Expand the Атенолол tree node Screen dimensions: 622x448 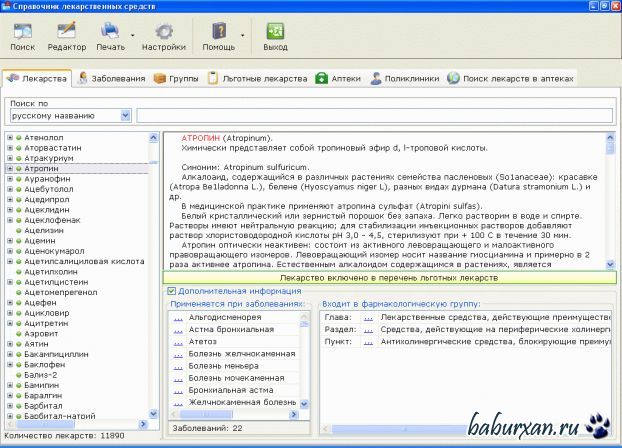[9, 137]
